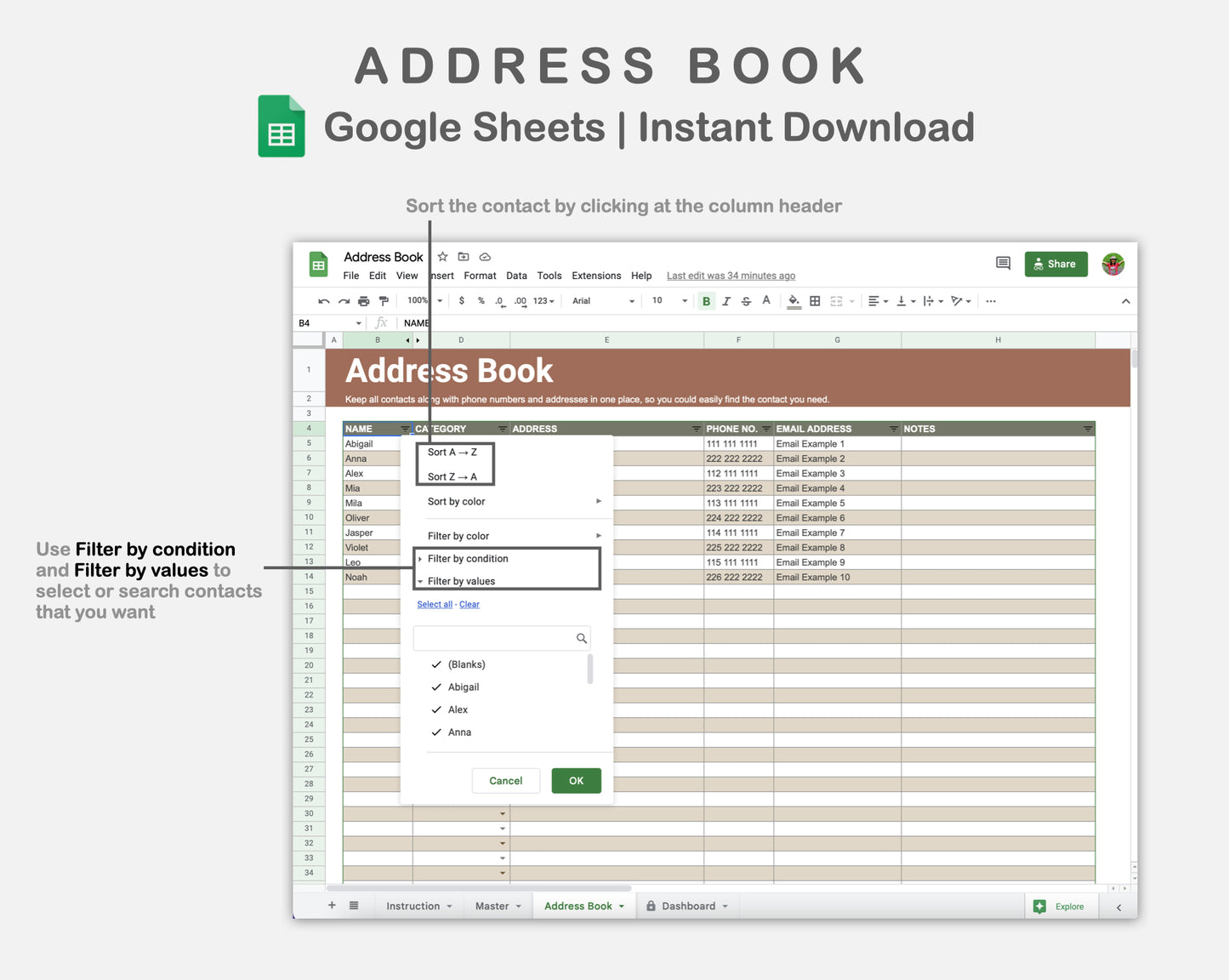
Task: Click the Select all filter link
Action: pos(434,604)
